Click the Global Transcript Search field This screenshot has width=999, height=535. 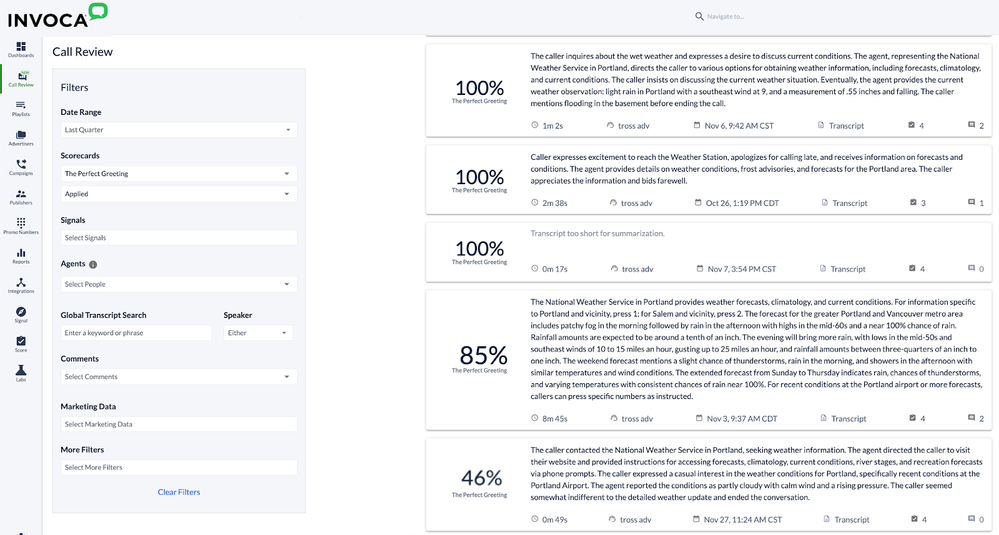coord(136,333)
